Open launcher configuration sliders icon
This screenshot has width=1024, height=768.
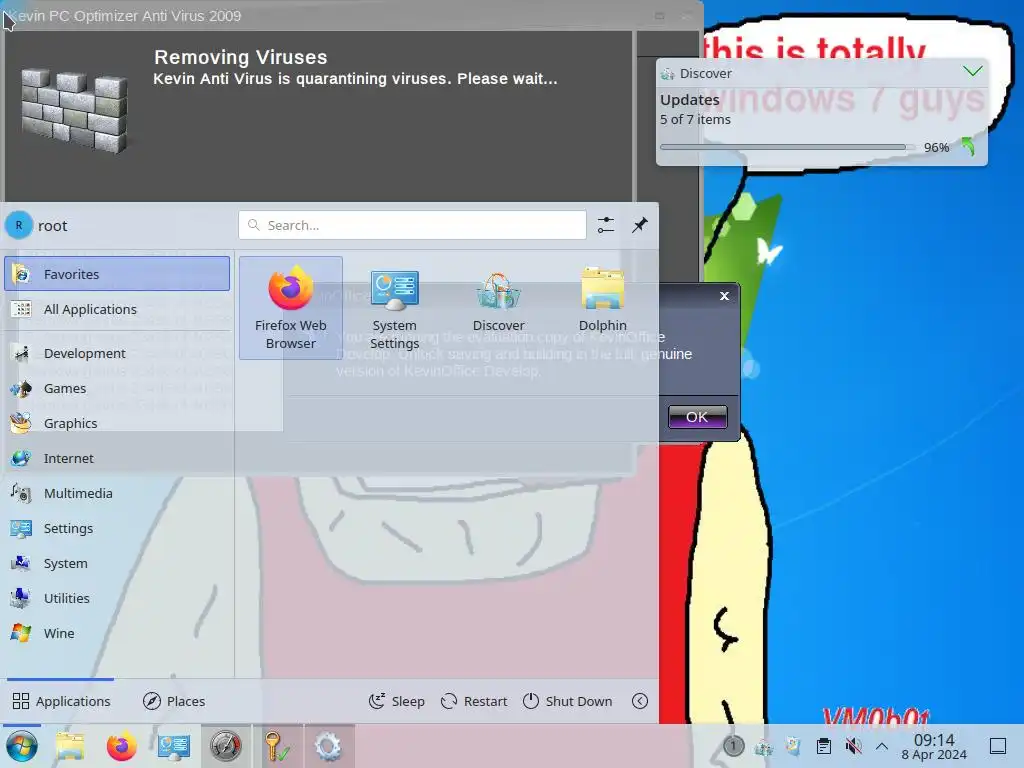(606, 225)
